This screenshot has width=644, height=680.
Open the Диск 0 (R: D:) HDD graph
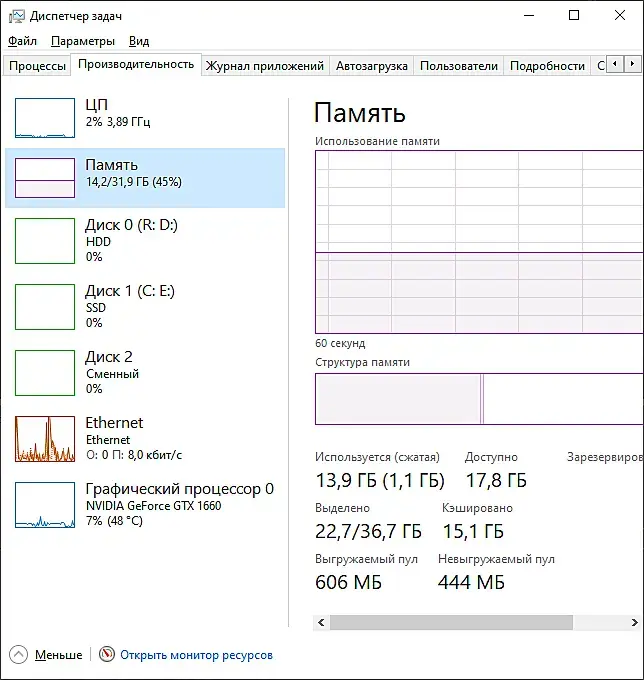pos(45,241)
